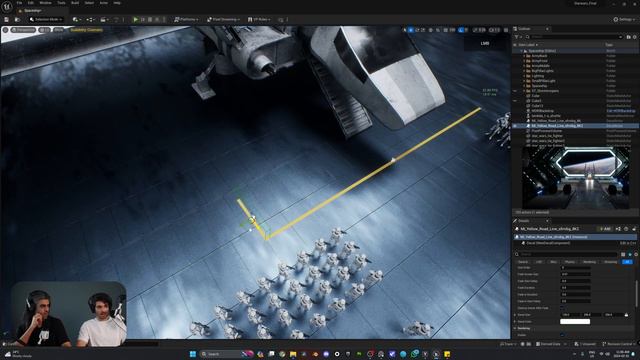Click the Windows Start button
Image resolution: width=640 pixels, height=360 pixels.
coord(193,354)
